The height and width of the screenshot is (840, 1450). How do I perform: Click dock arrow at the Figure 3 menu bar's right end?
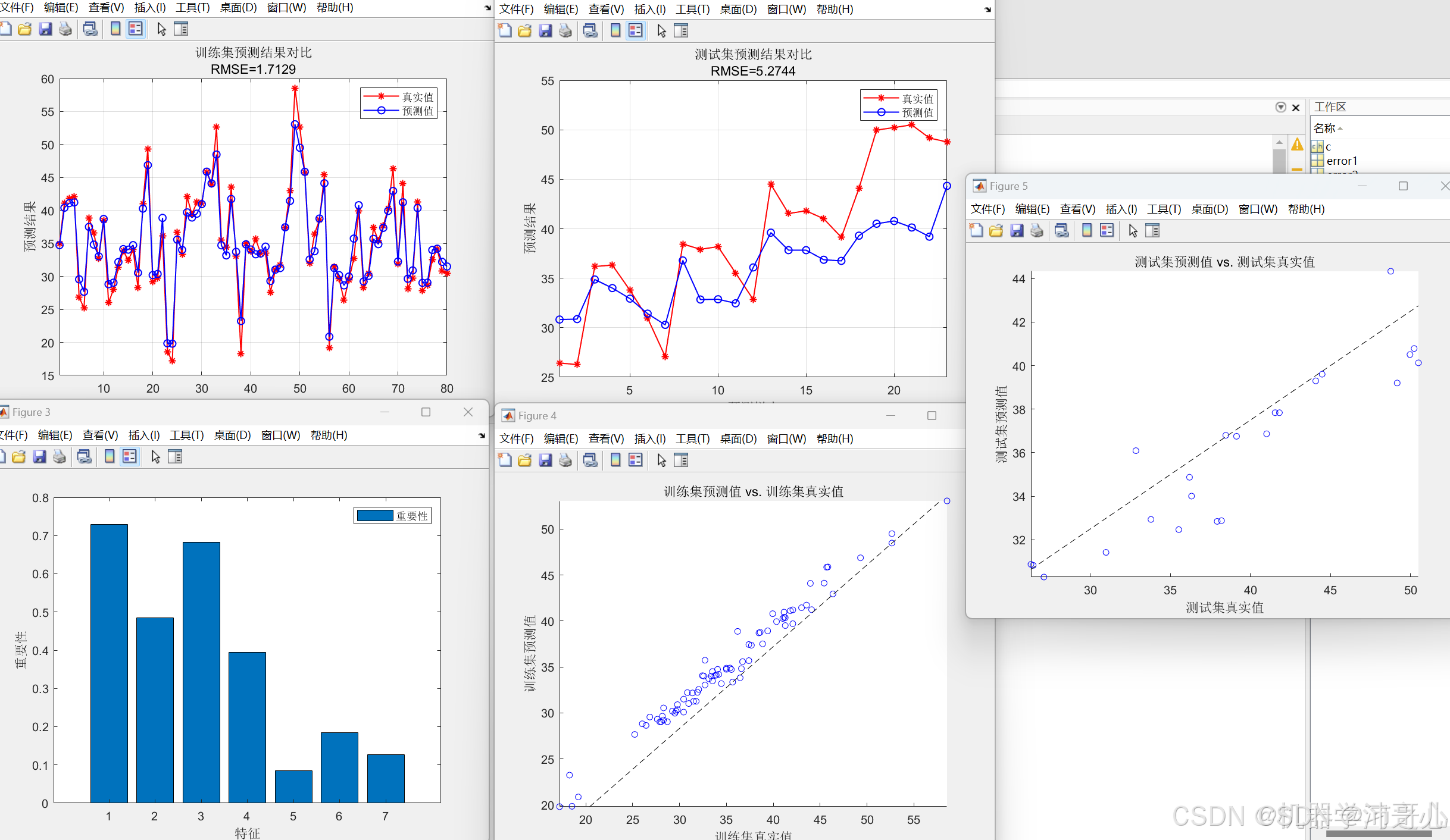(x=482, y=435)
